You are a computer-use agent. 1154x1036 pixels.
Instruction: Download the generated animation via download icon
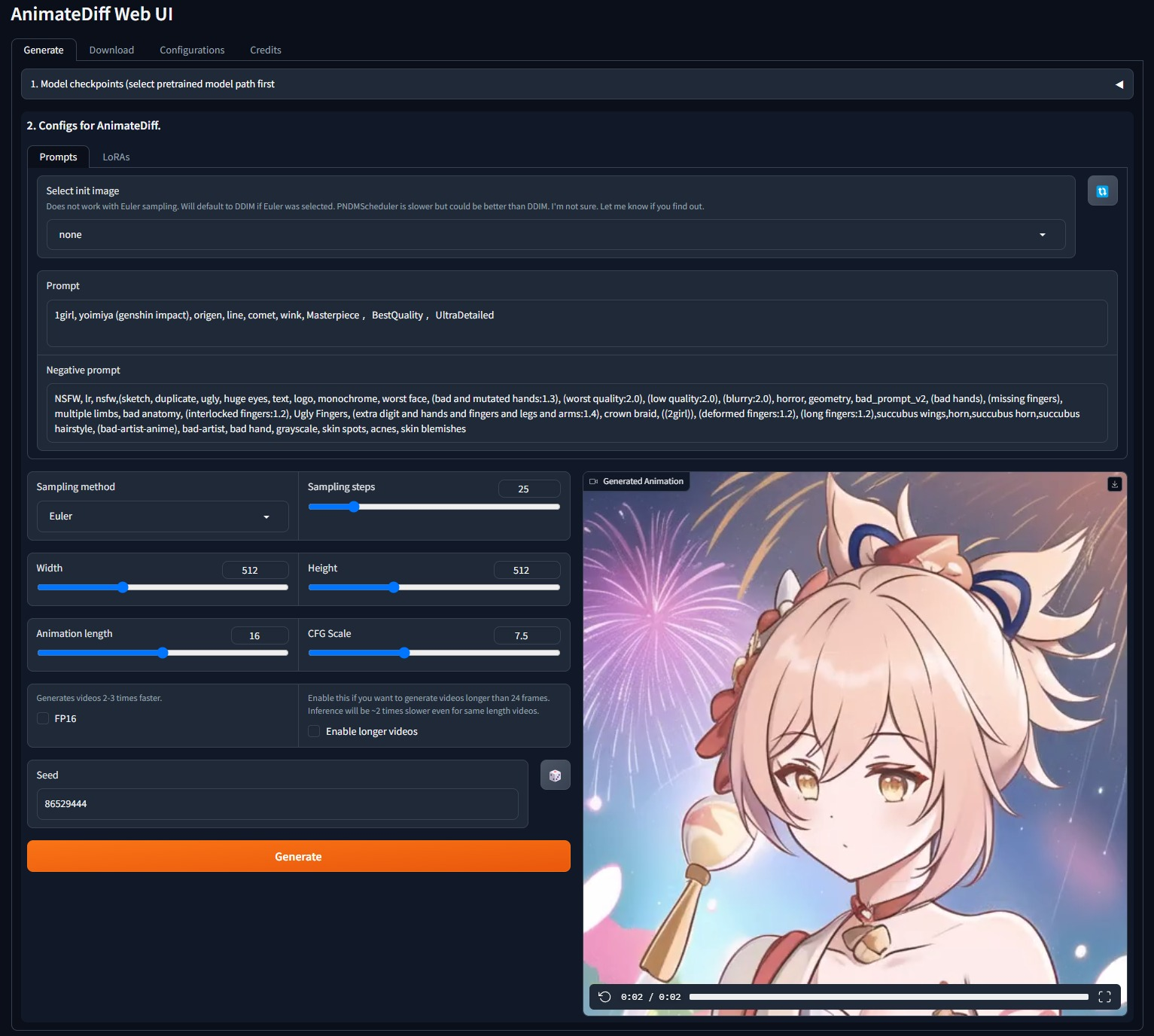pyautogui.click(x=1114, y=484)
